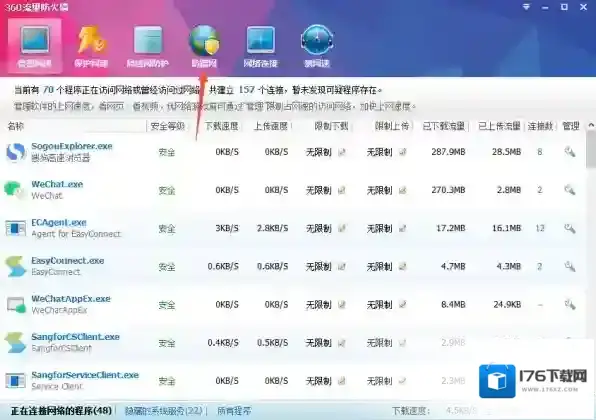Select the WeChatAppEx.exe file name
Viewport: 596px width, 420px height.
[x=71, y=299]
